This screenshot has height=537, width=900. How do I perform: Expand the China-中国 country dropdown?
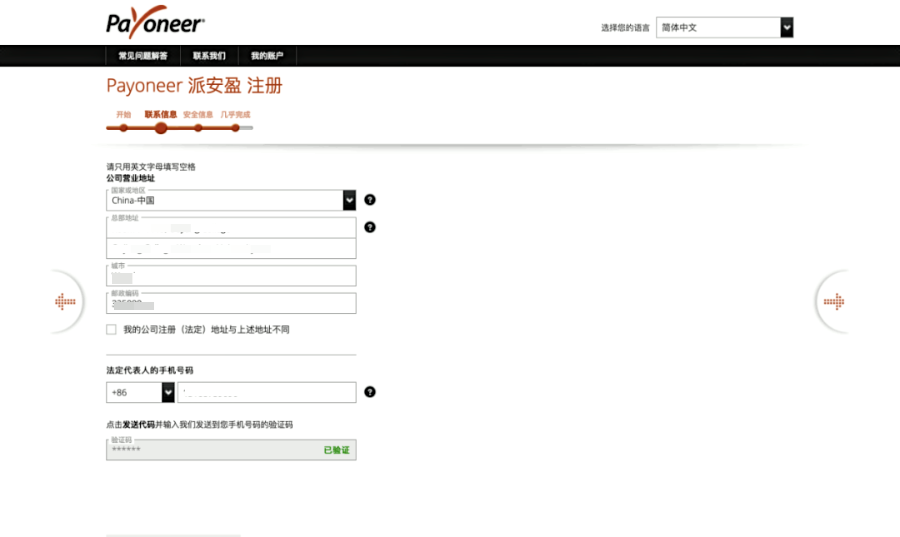coord(231,200)
